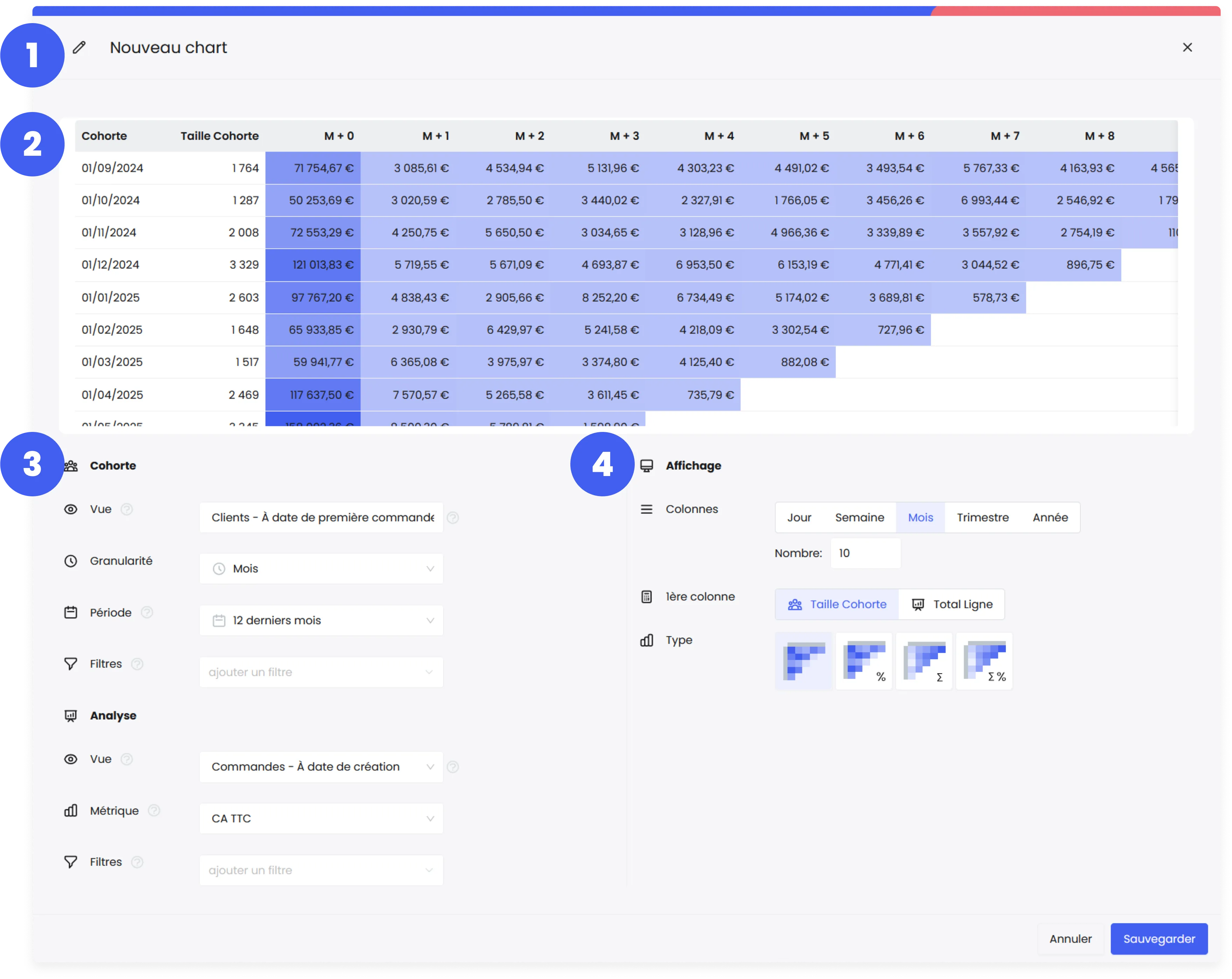Click the 6 993,44 € cell
This screenshot has height=979, width=1232.
click(979, 200)
